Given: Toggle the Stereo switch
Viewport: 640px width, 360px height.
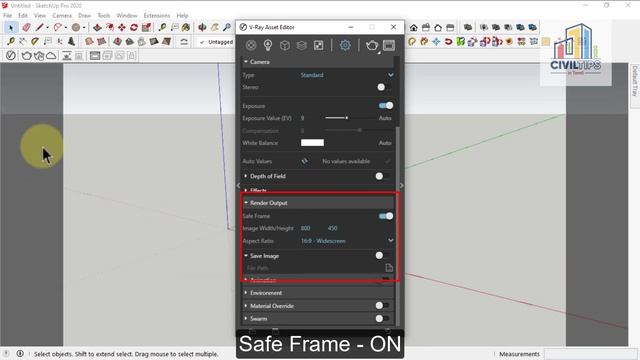Looking at the screenshot, I should click(x=383, y=87).
